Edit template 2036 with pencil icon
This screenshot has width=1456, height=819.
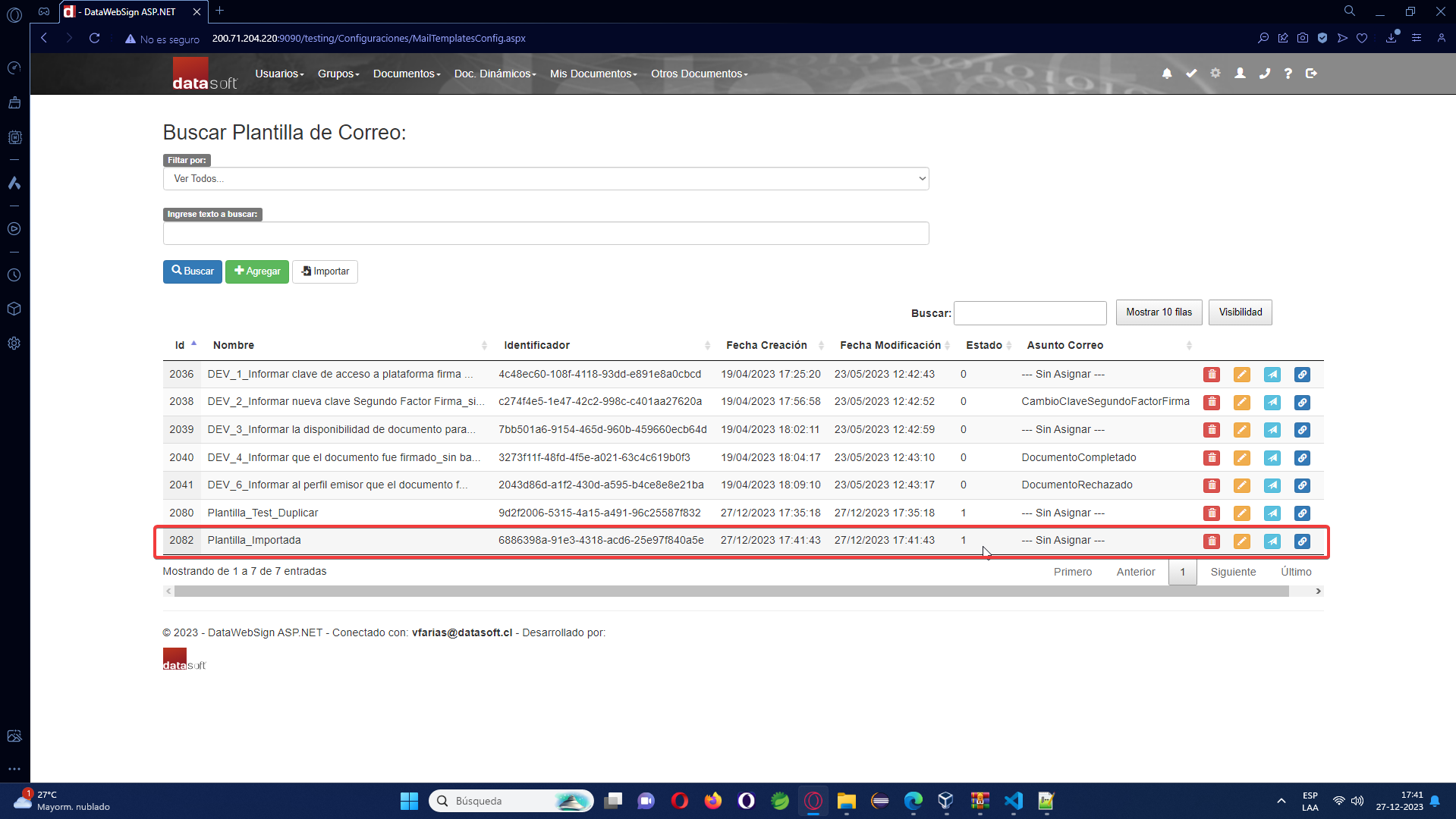(1242, 375)
